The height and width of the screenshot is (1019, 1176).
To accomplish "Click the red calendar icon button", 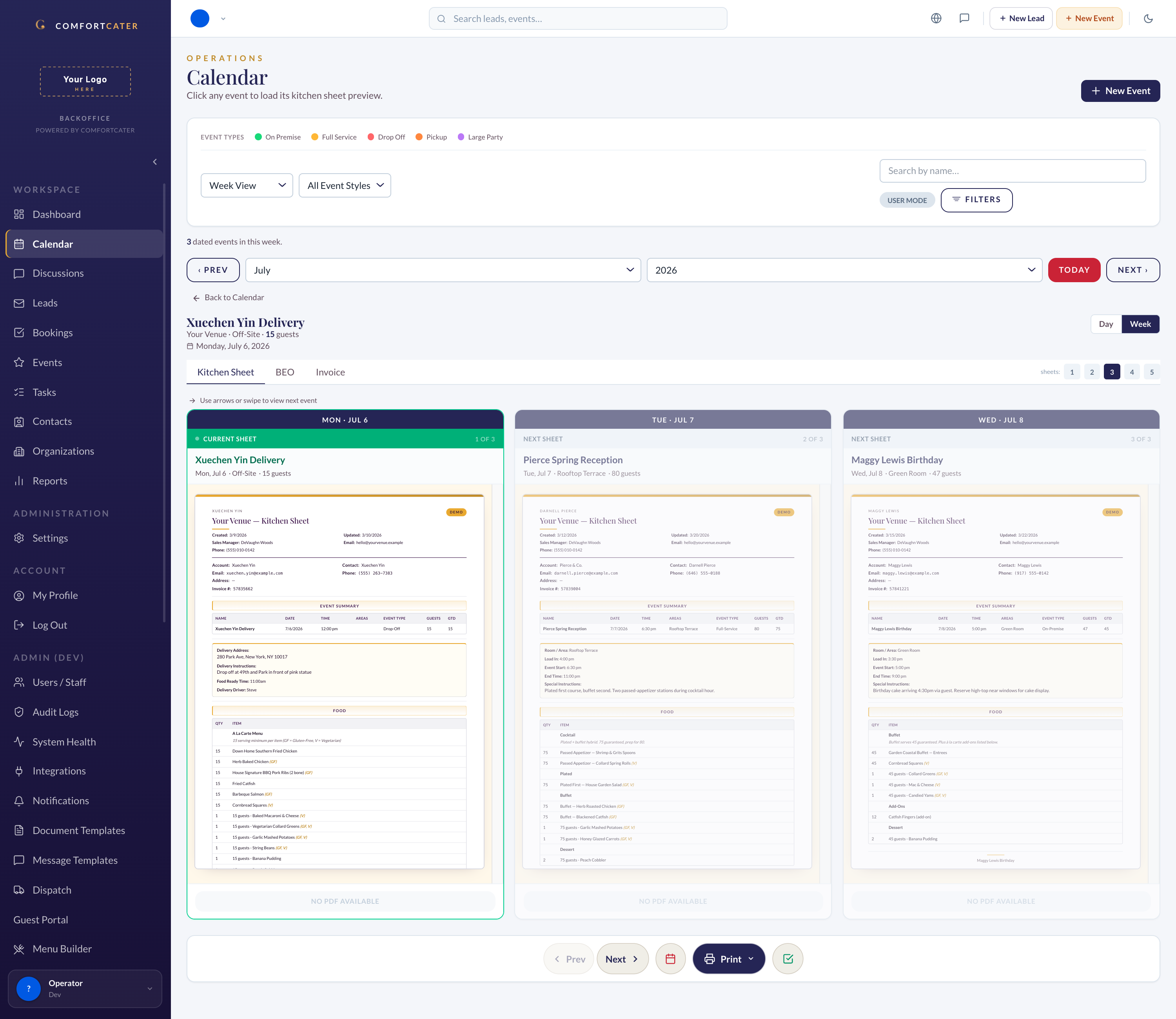I will 670,959.
